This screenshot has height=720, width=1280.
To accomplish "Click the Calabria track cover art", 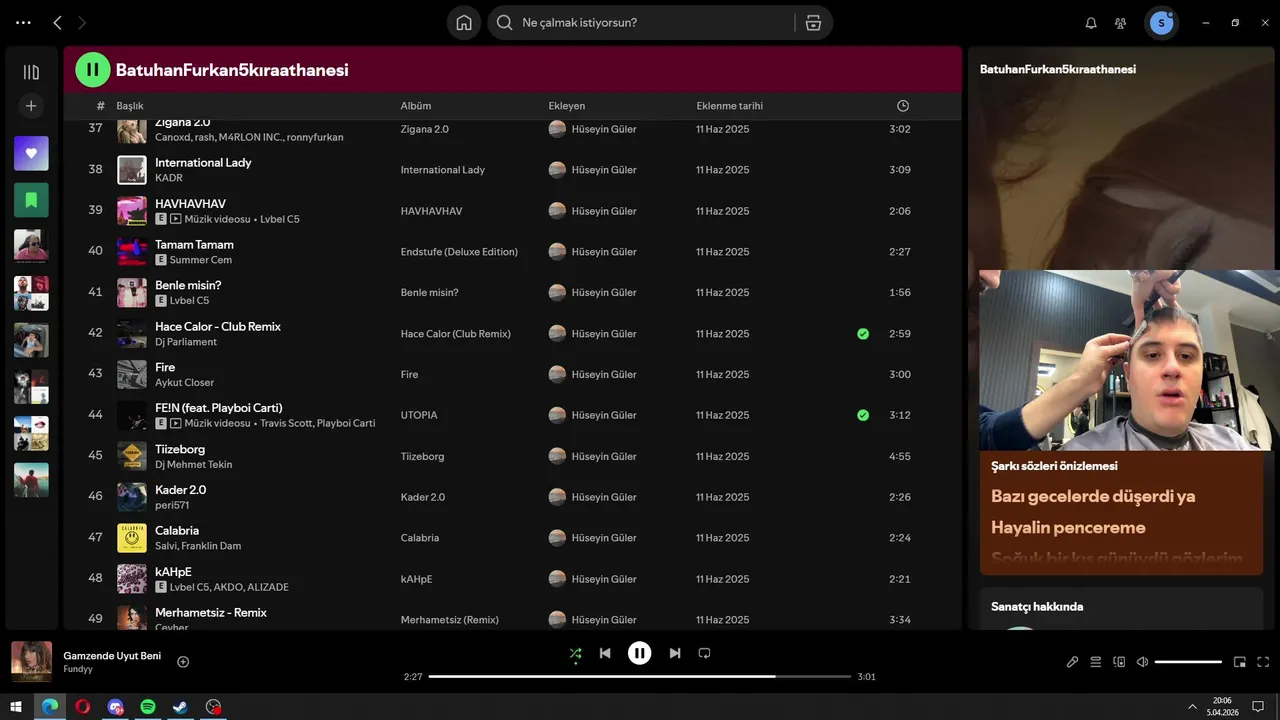I will (132, 538).
